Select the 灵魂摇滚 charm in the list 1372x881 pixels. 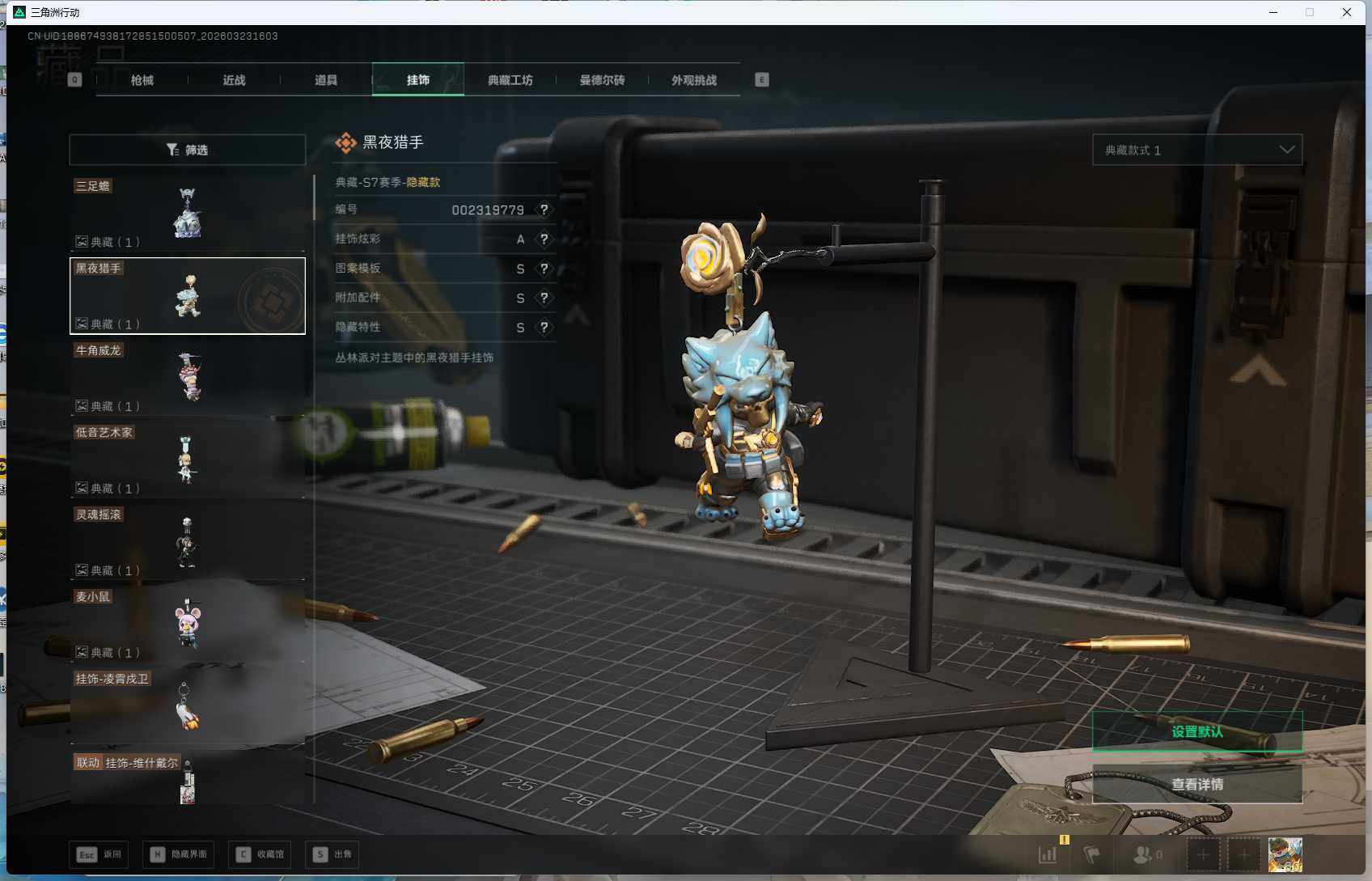pyautogui.click(x=188, y=542)
